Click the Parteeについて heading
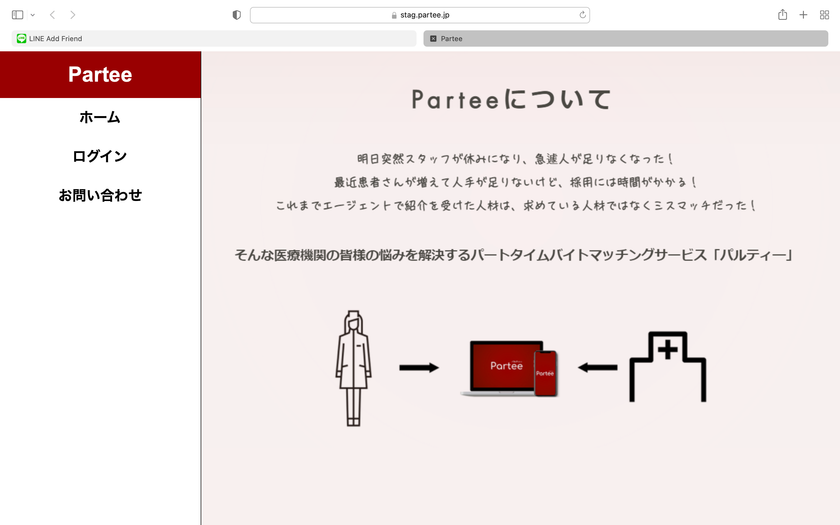 pos(511,99)
